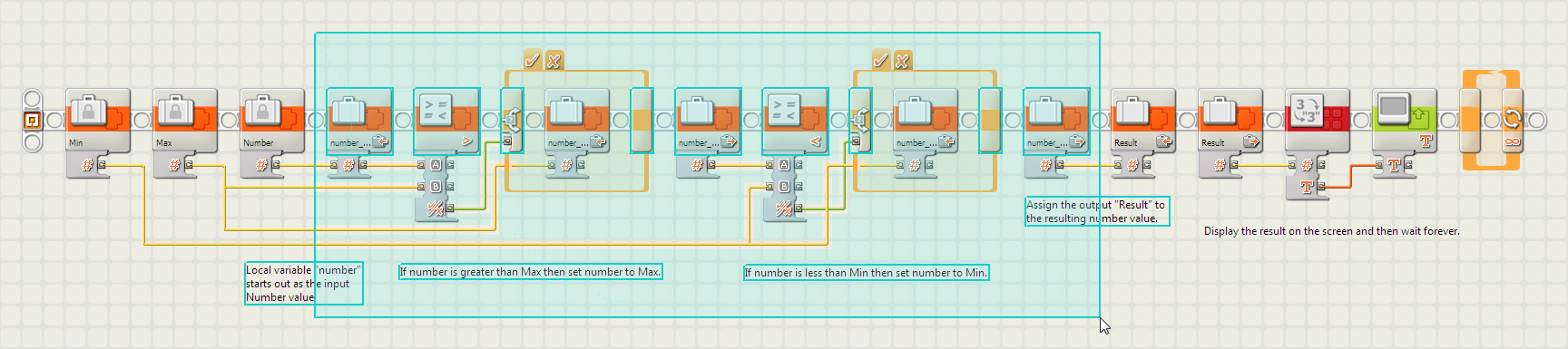Select the Max variable block
Image resolution: width=1568 pixels, height=349 pixels.
[x=185, y=120]
